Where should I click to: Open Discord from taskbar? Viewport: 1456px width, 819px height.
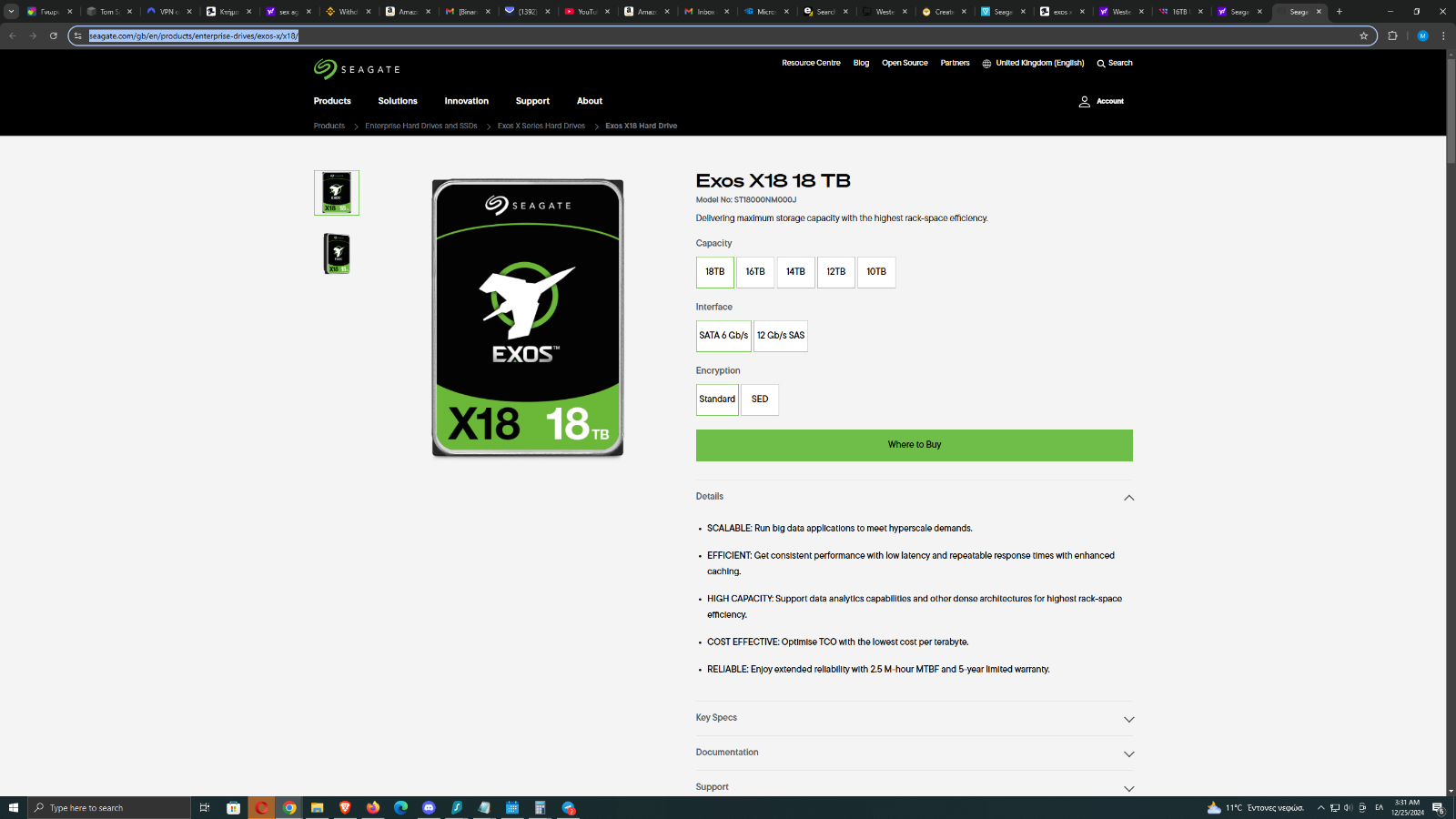click(429, 808)
